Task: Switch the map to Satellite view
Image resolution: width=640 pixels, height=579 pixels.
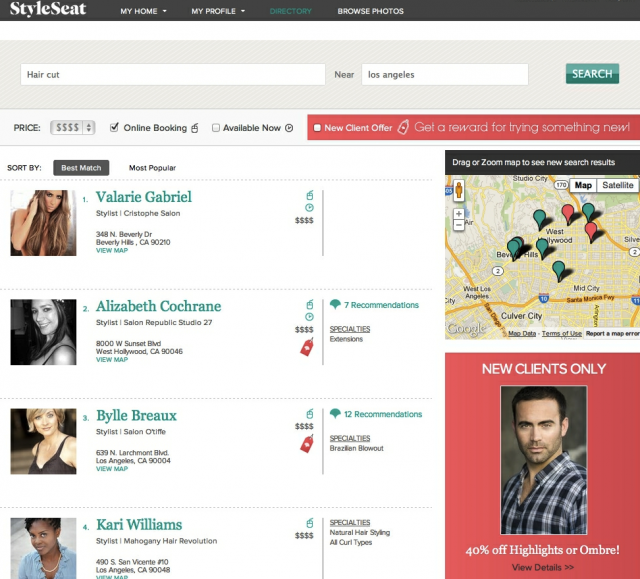Action: 618,185
